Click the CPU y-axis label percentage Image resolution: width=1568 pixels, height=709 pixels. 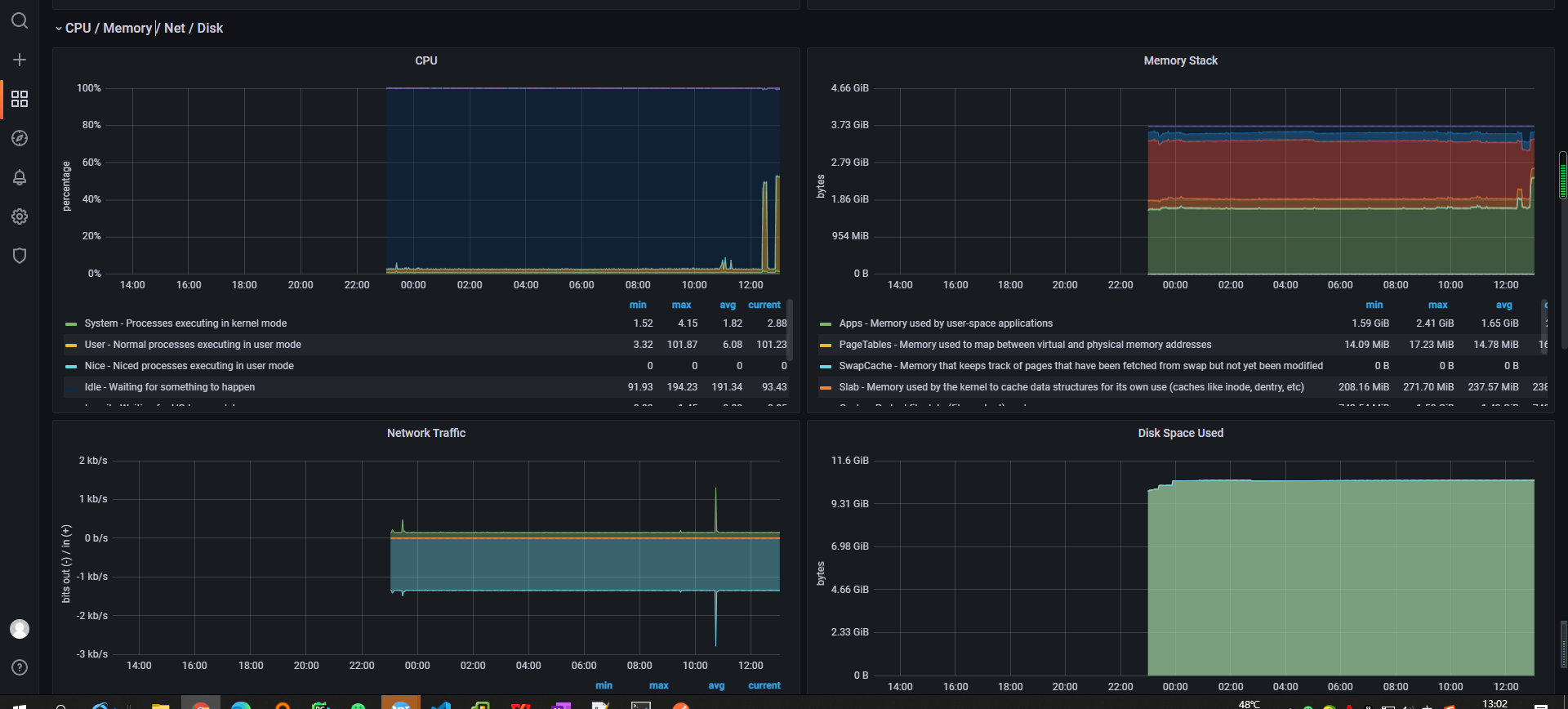[67, 186]
